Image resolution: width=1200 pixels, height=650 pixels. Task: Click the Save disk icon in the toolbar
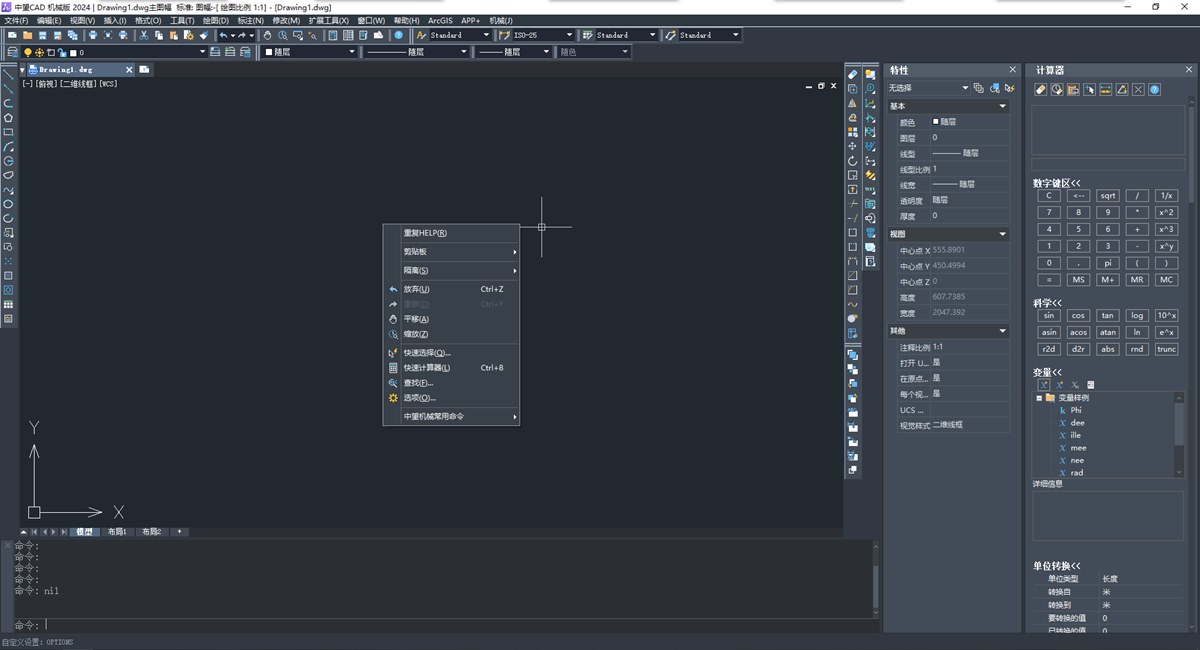pyautogui.click(x=42, y=35)
